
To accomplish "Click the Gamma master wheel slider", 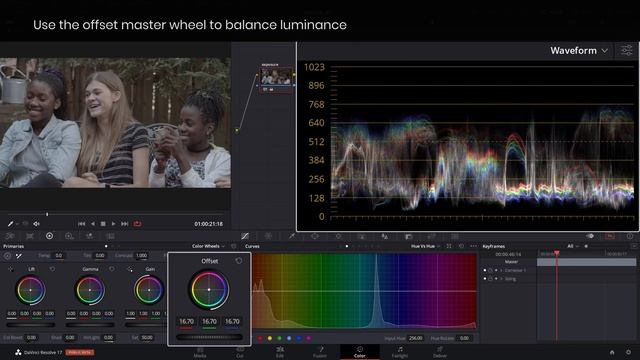I will pos(90,325).
